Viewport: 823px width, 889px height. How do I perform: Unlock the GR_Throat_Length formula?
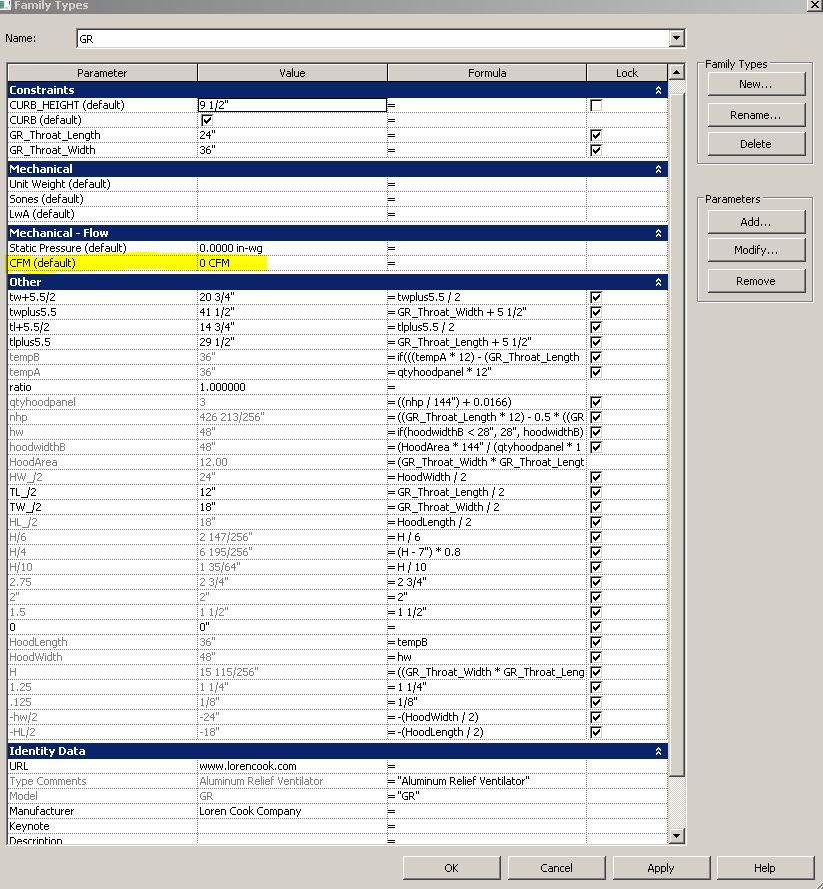click(595, 134)
